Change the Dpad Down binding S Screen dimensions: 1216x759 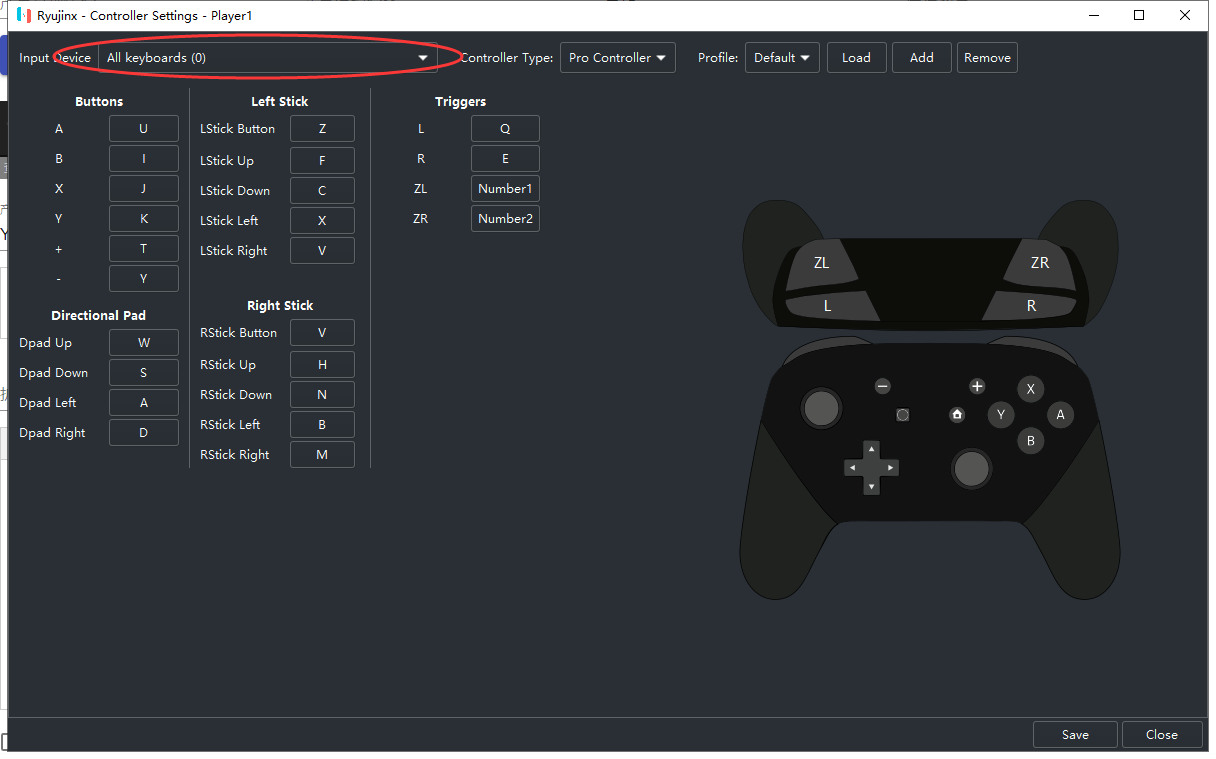[x=143, y=373]
